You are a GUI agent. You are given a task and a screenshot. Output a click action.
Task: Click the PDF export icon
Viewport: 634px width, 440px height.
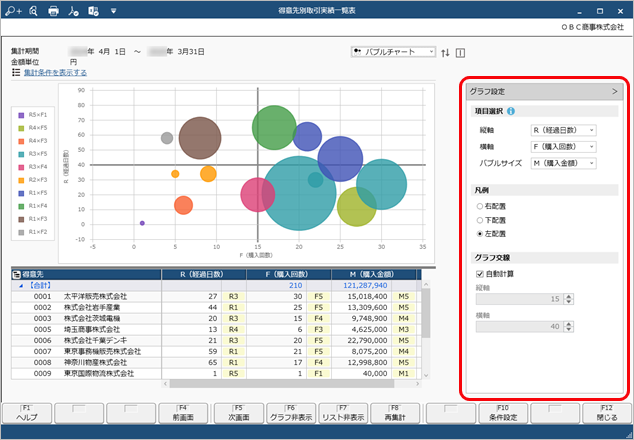(73, 11)
